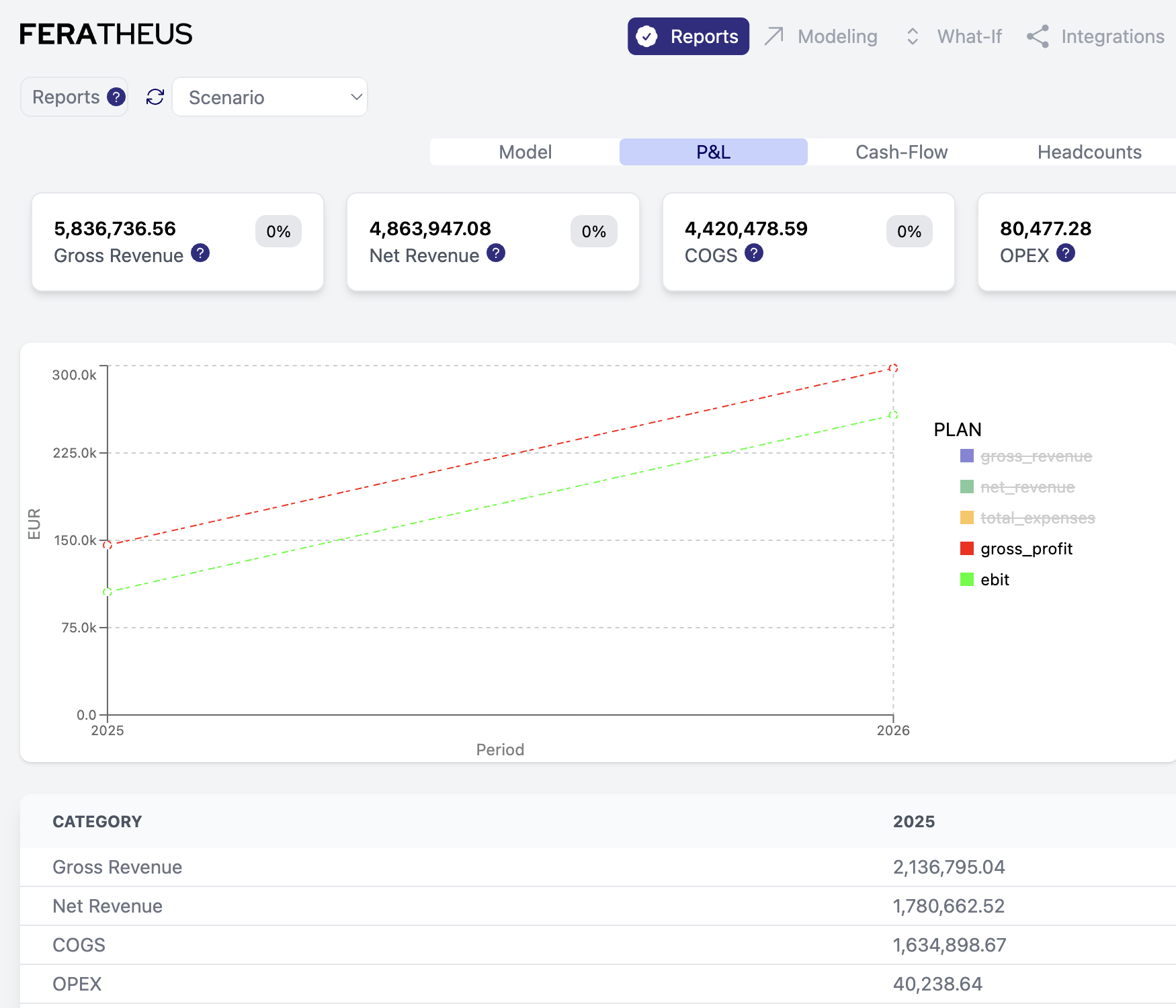
Task: Click table value 2,136,795.04
Action: tap(949, 867)
